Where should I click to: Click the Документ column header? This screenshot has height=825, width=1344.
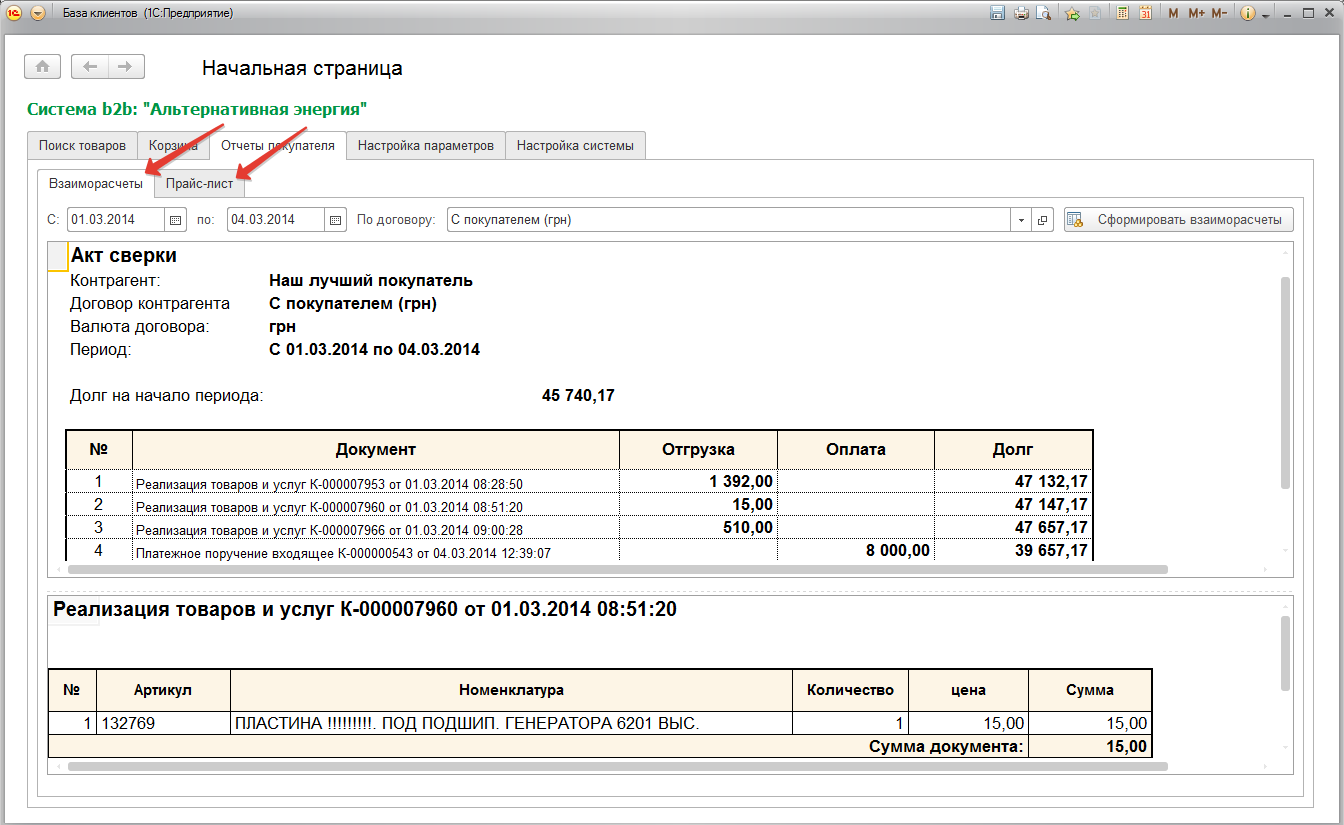click(376, 450)
